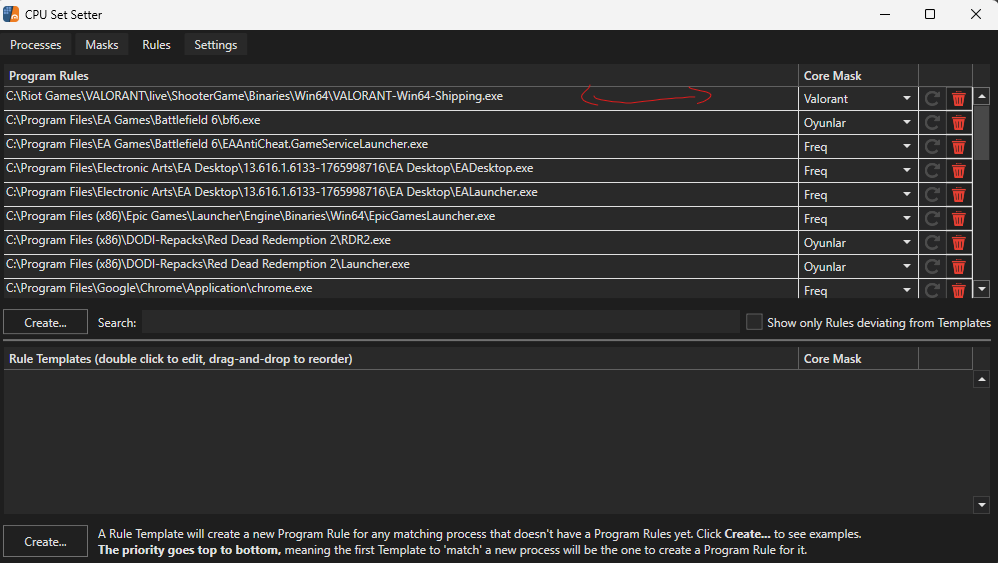998x563 pixels.
Task: Click Rule Templates scrollbar down arrow
Action: tap(981, 505)
